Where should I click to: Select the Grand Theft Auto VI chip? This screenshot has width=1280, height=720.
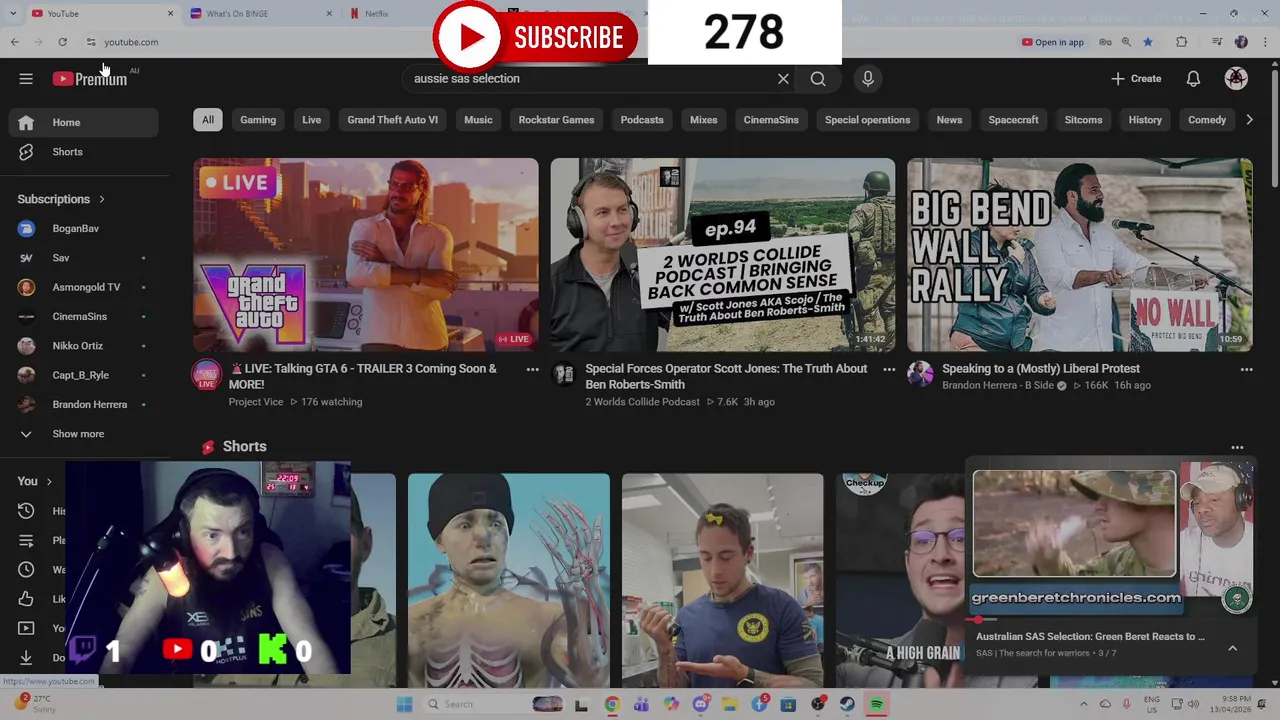coord(392,120)
